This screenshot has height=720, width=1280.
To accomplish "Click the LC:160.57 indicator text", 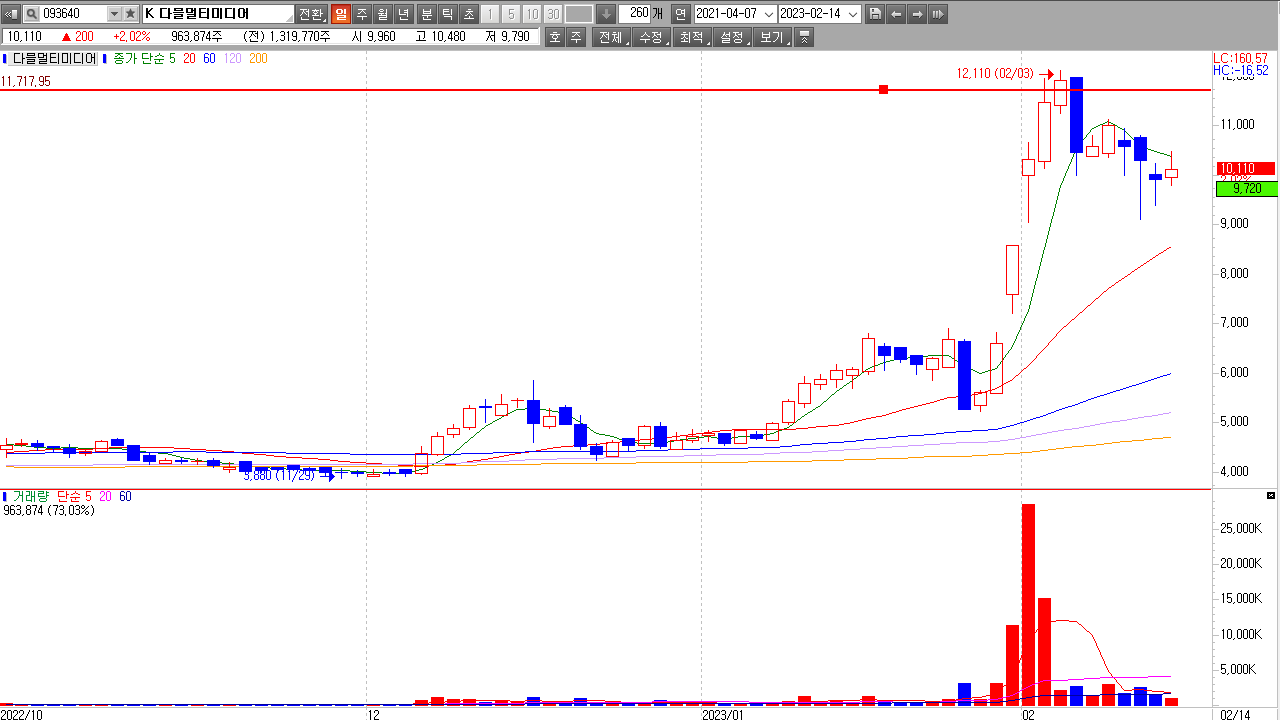I will 1240,58.
